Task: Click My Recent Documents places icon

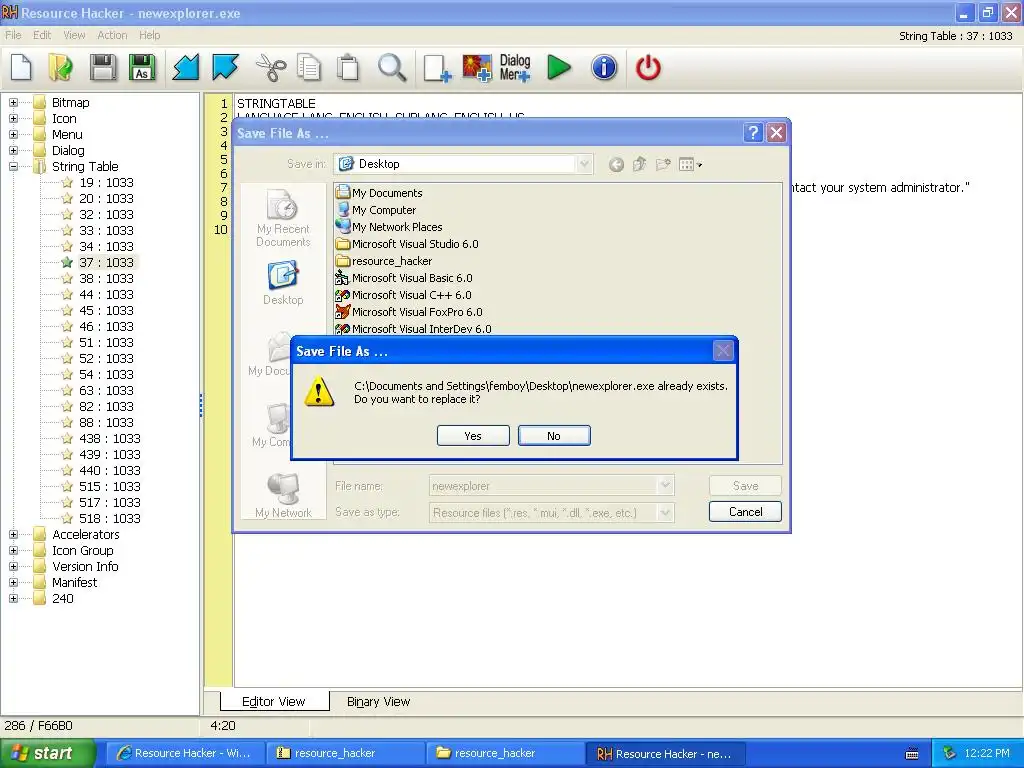Action: pos(283,218)
